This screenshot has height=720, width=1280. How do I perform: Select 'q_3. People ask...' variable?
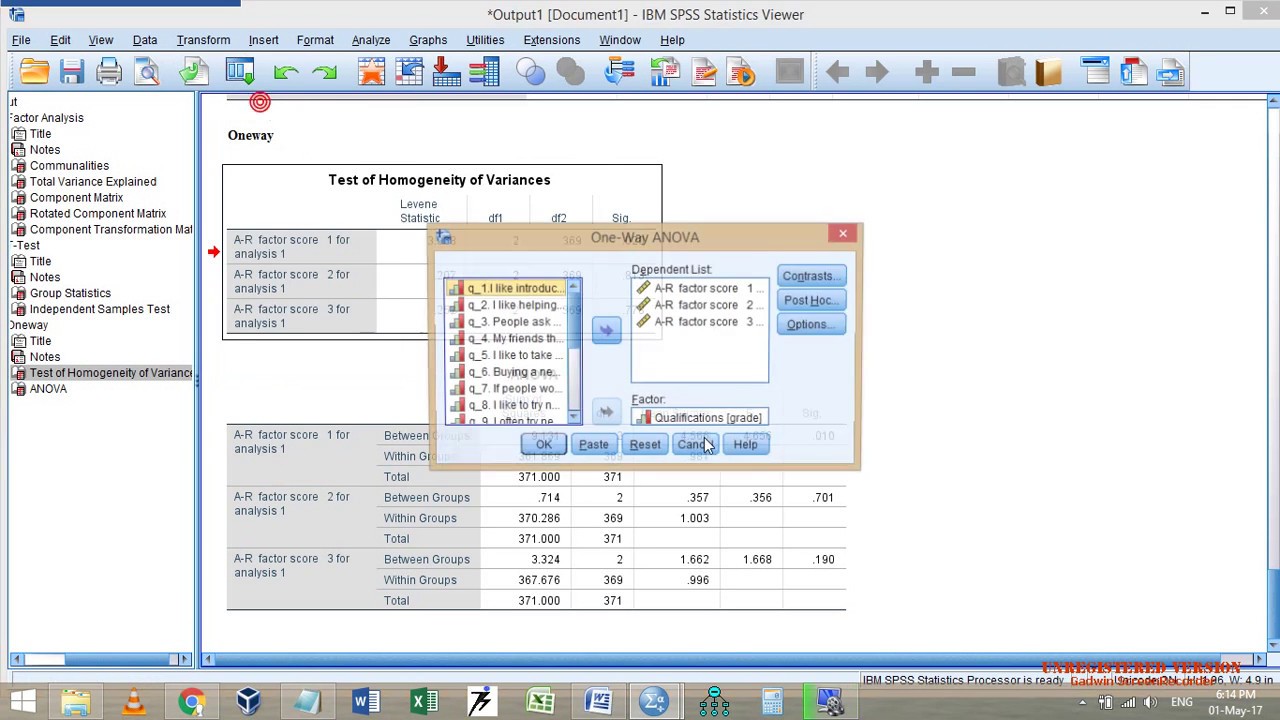507,322
